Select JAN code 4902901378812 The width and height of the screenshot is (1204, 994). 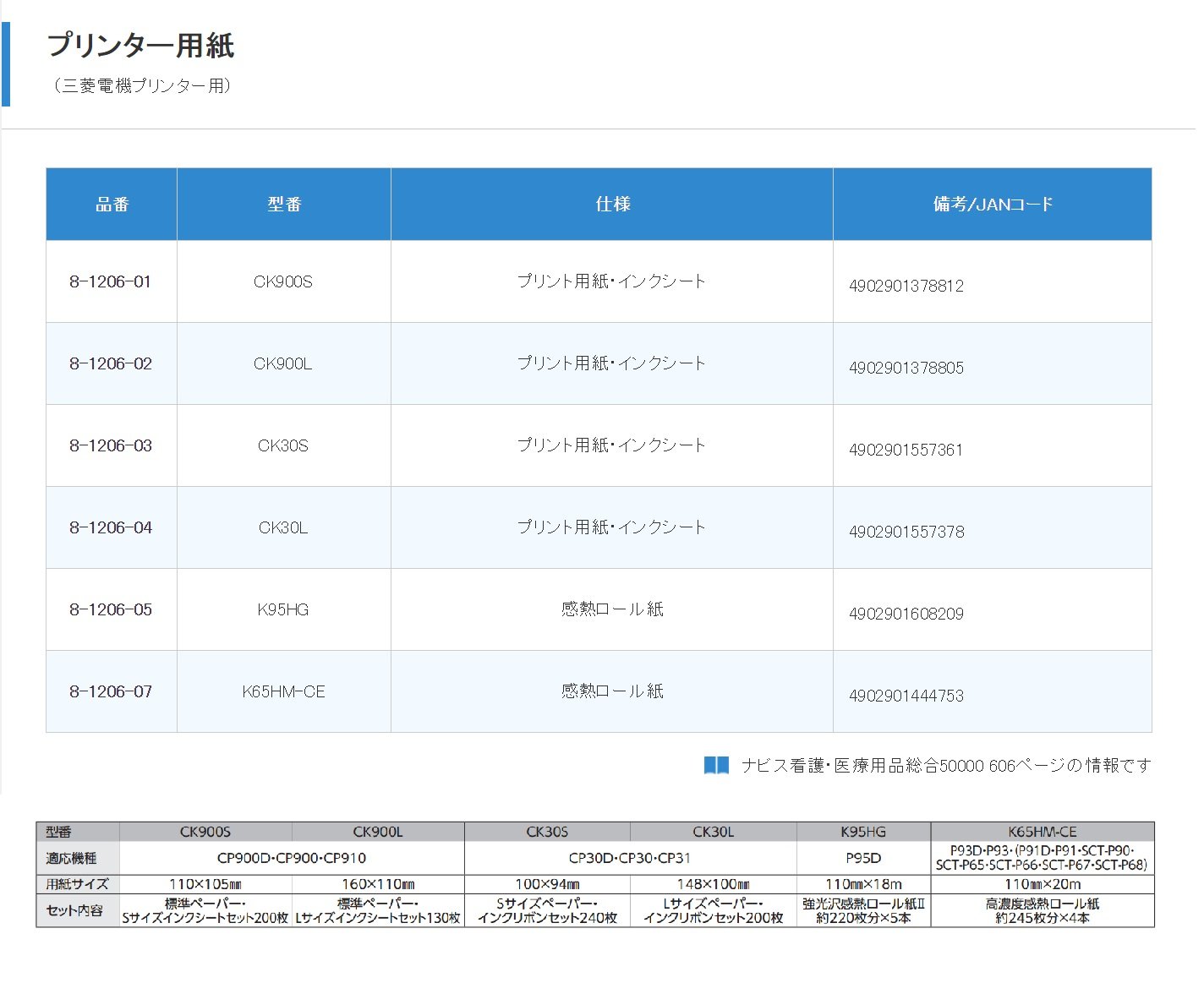coord(906,286)
